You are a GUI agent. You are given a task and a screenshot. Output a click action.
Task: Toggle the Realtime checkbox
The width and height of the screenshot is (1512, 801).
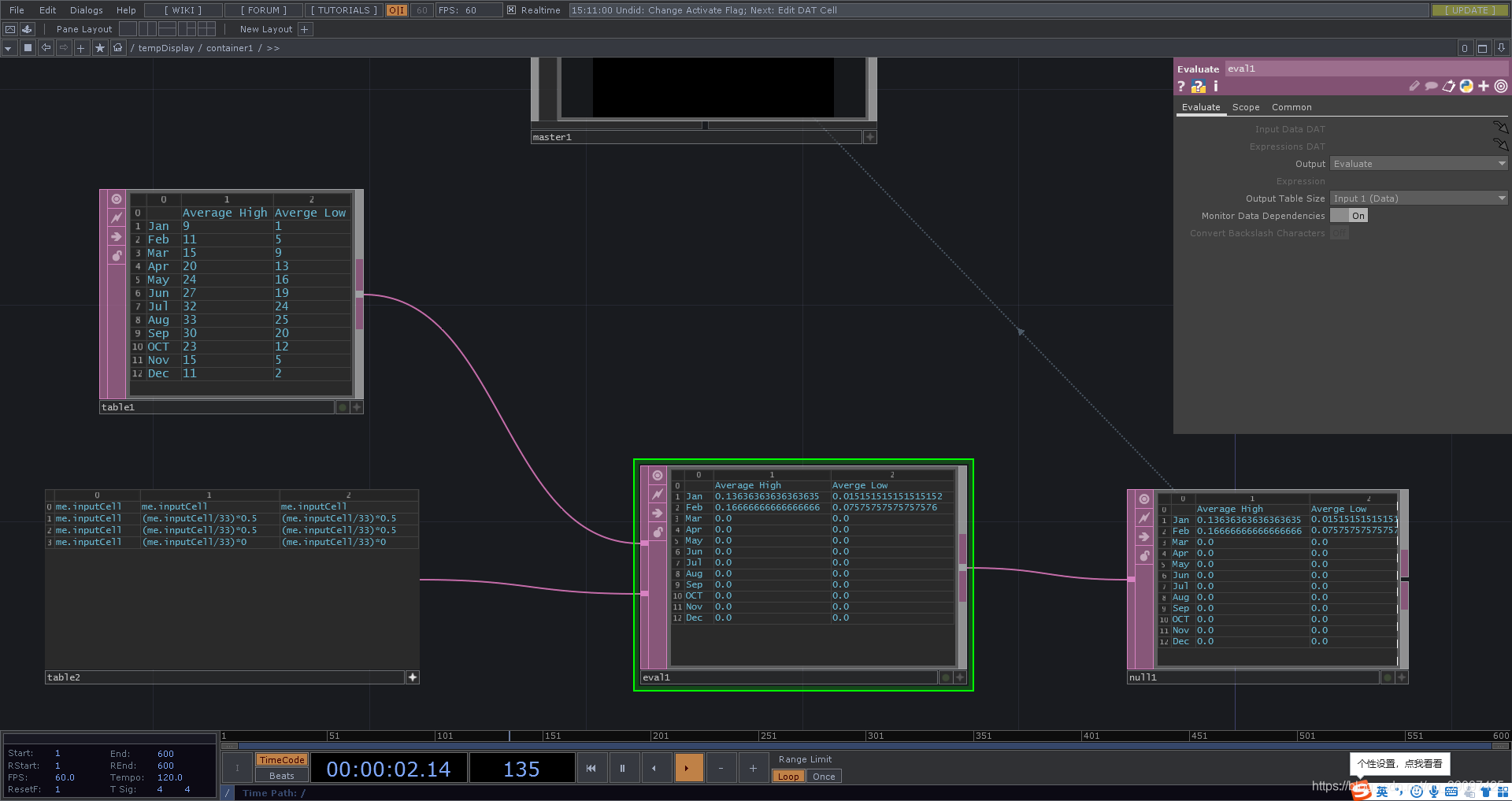pyautogui.click(x=511, y=10)
